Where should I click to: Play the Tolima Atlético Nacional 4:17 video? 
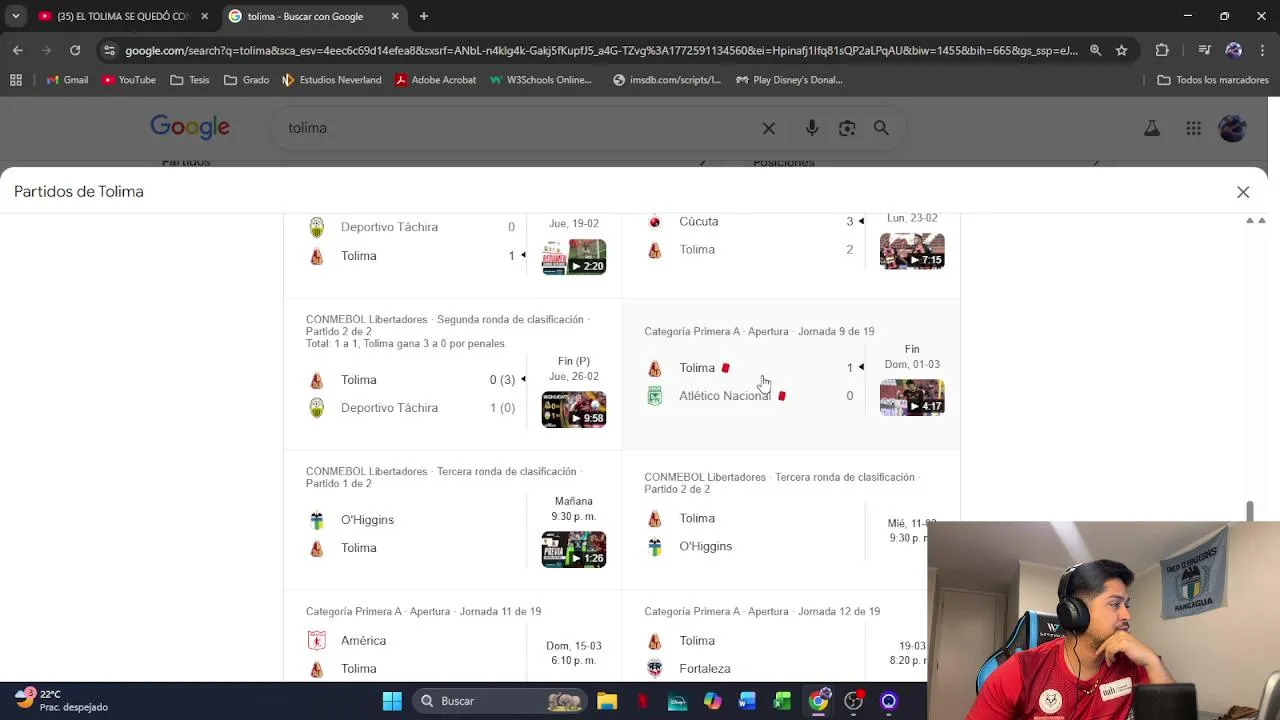tap(912, 397)
